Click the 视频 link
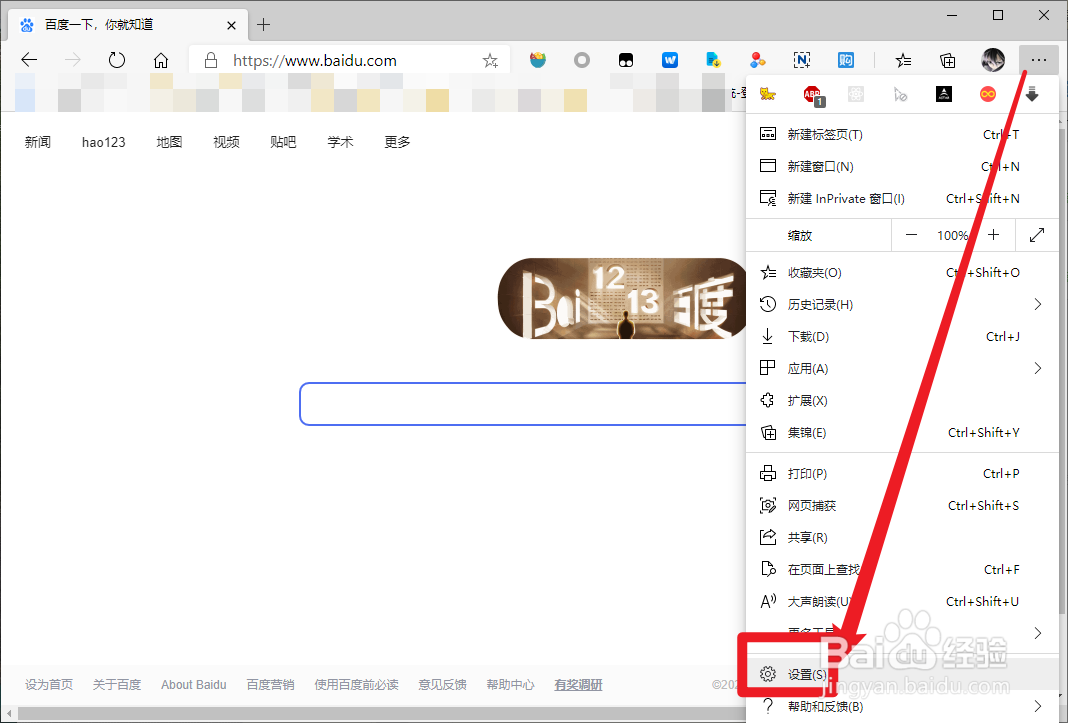 pyautogui.click(x=226, y=142)
